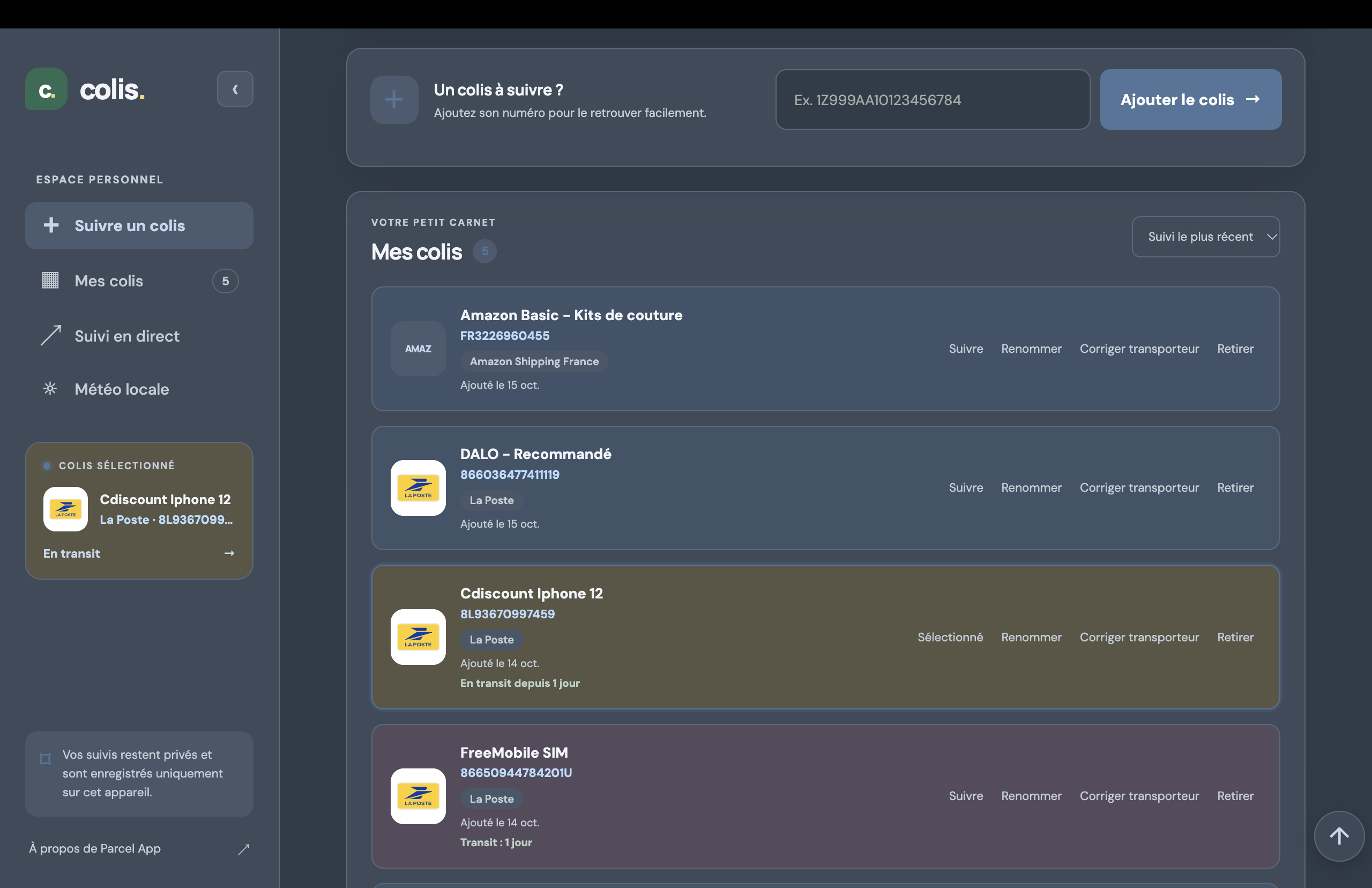Click Amazon Basic – Kits de couture title
Image resolution: width=1372 pixels, height=888 pixels.
tap(571, 315)
